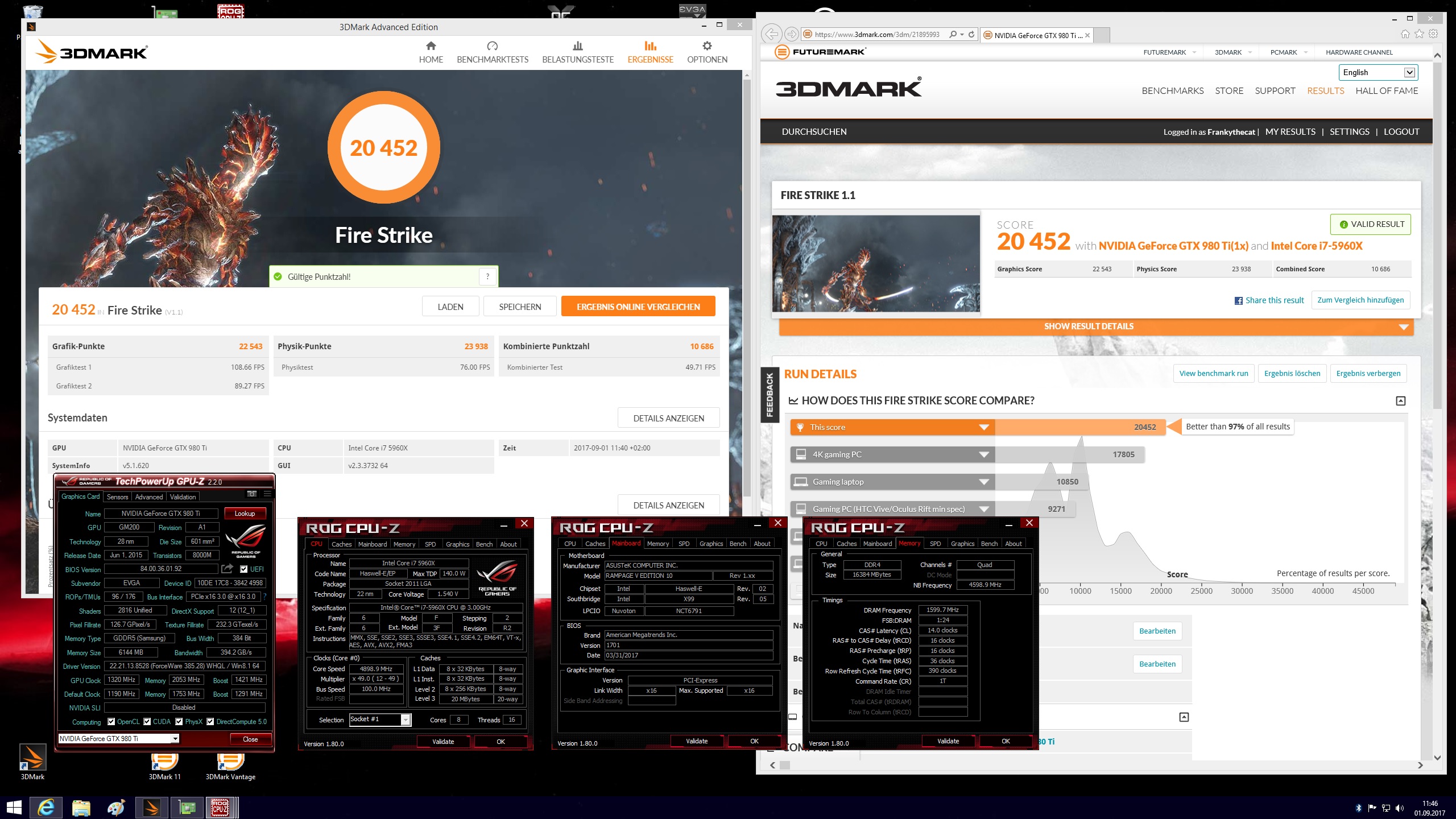This screenshot has width=1456, height=819.
Task: Click the GPU-Z BIOS export share icon
Action: point(227,569)
